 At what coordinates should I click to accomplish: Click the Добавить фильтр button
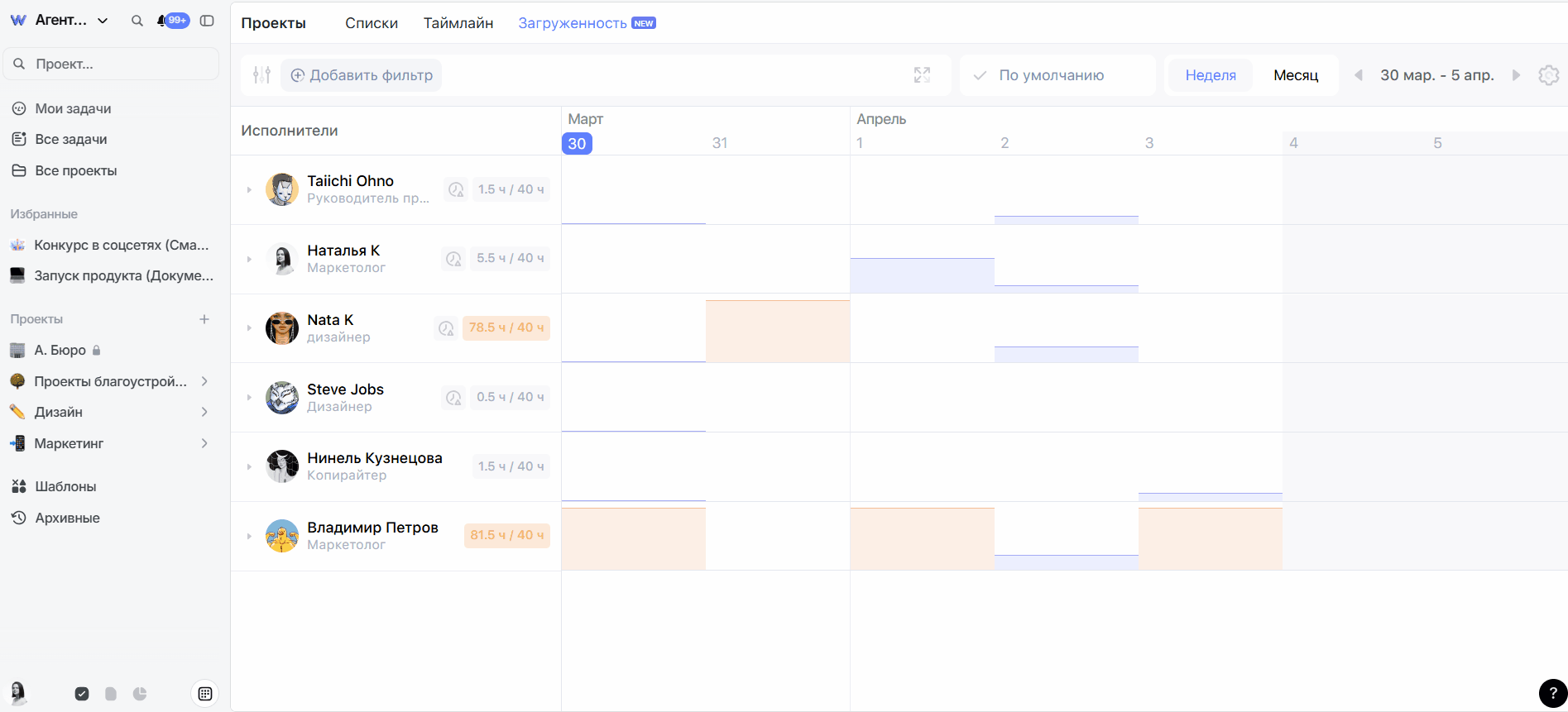coord(362,75)
